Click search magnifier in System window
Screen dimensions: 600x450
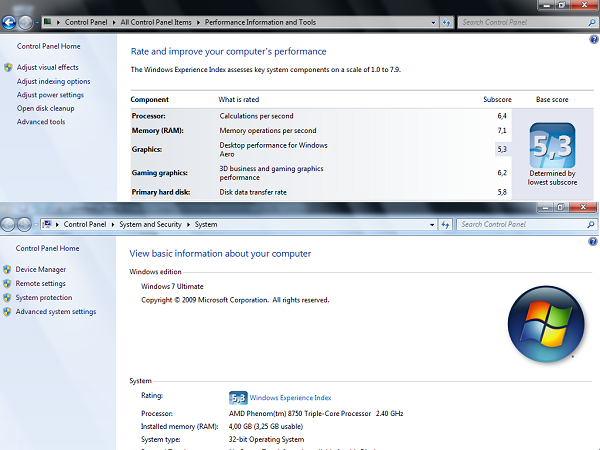pyautogui.click(x=590, y=225)
